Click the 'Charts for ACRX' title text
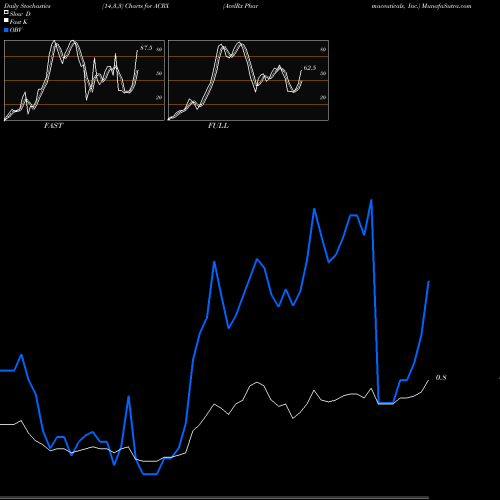500x500 pixels. click(147, 6)
